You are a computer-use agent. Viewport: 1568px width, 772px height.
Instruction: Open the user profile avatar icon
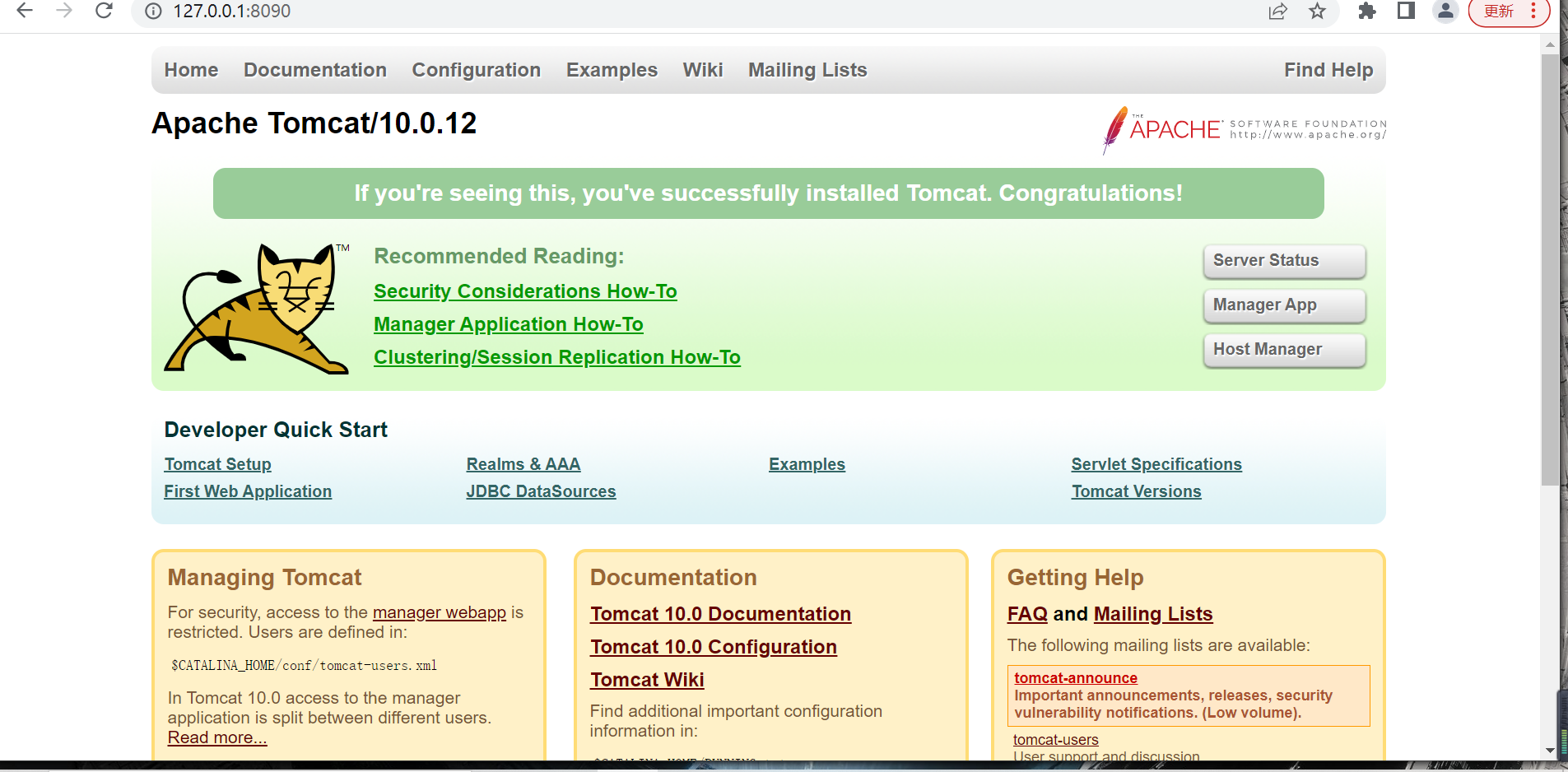(x=1445, y=11)
